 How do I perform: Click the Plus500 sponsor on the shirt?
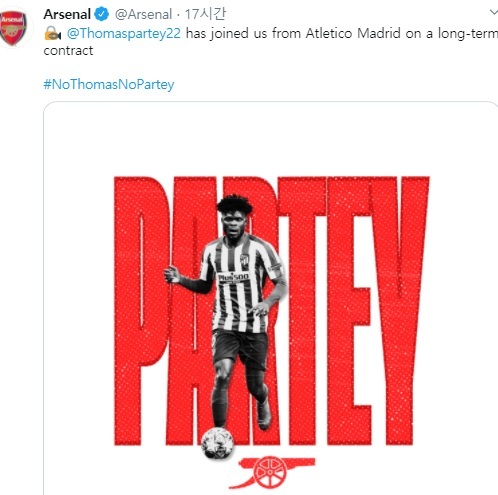point(233,277)
